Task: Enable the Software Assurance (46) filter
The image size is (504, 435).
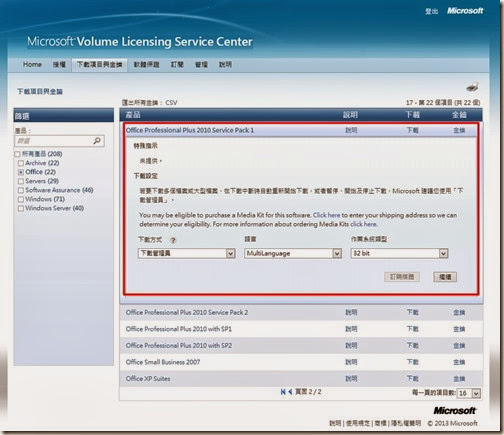Action: [x=21, y=190]
